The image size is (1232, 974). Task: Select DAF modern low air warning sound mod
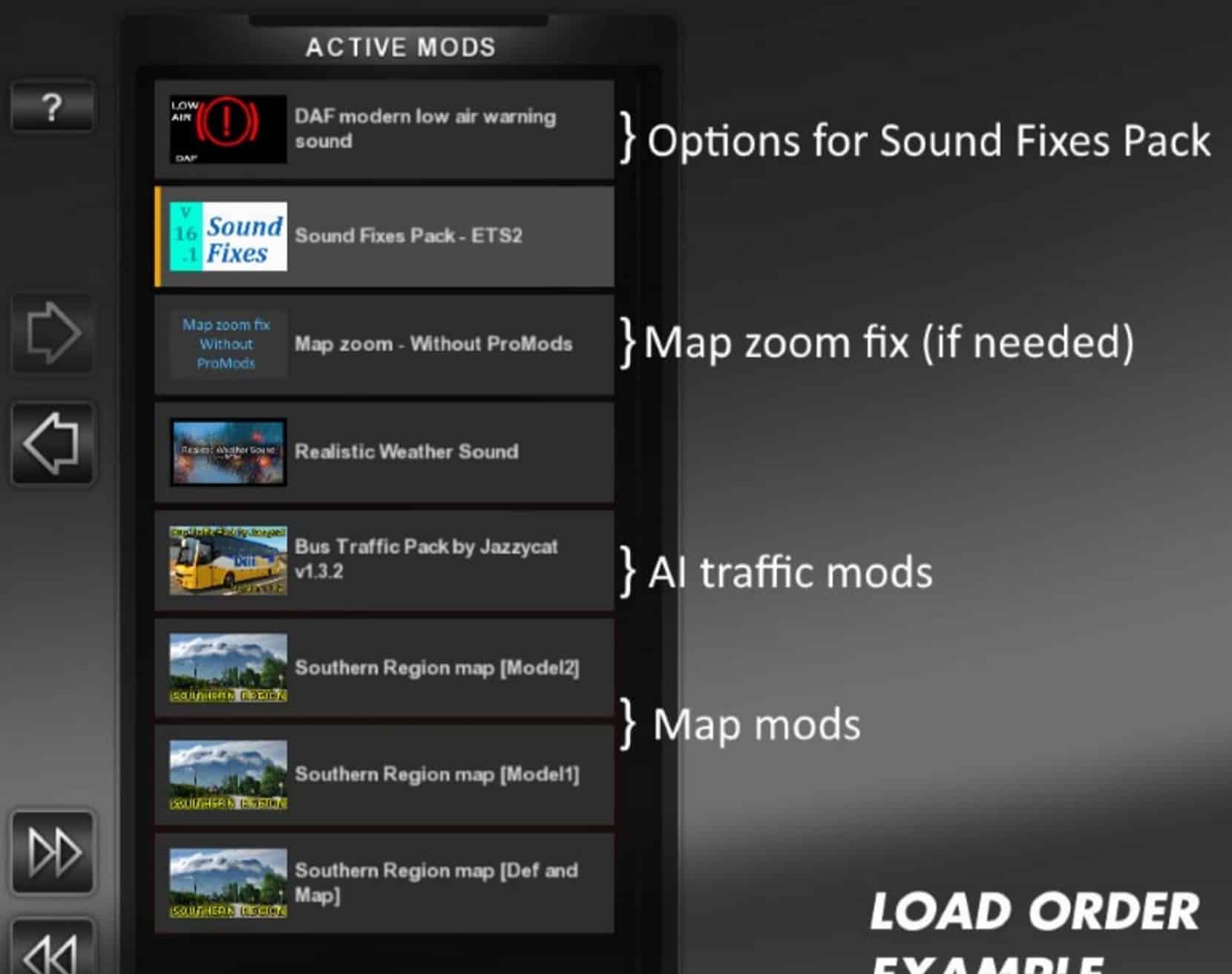(384, 129)
